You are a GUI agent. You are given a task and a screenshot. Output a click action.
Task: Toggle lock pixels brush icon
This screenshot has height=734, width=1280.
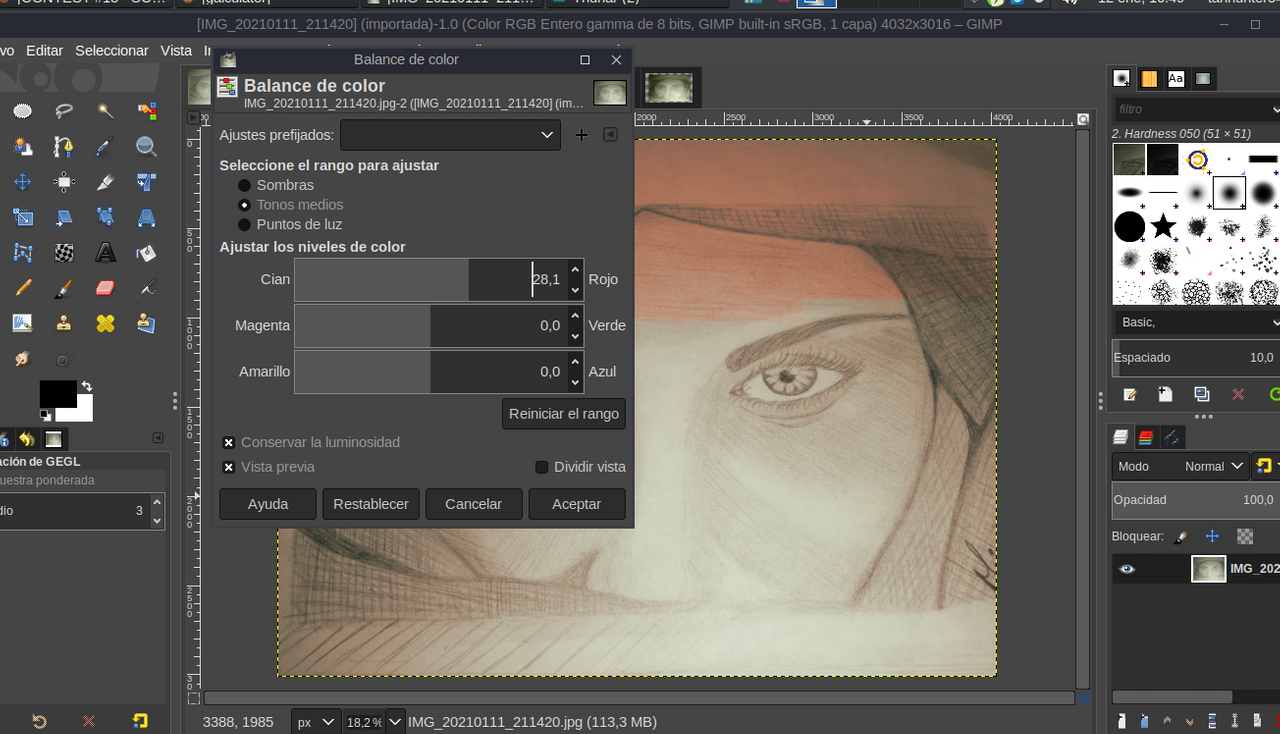click(1180, 537)
